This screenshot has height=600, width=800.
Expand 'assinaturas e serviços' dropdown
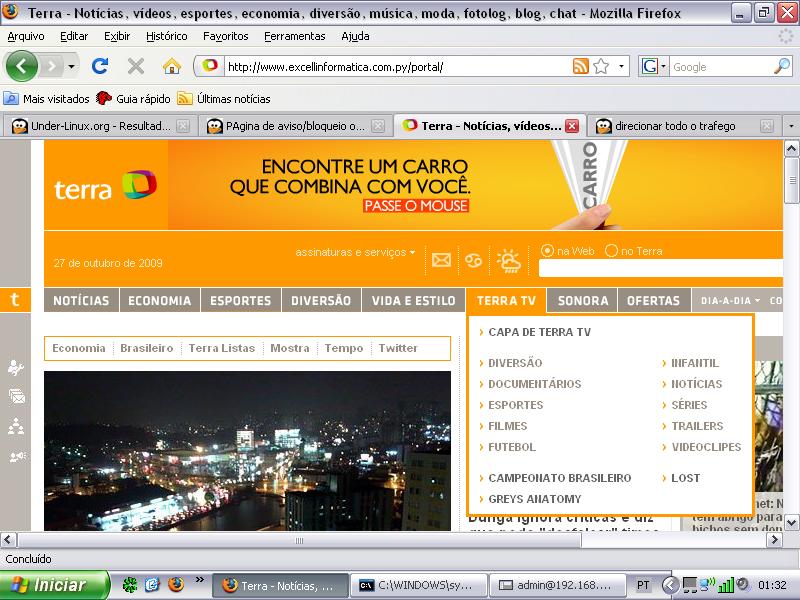pos(355,252)
